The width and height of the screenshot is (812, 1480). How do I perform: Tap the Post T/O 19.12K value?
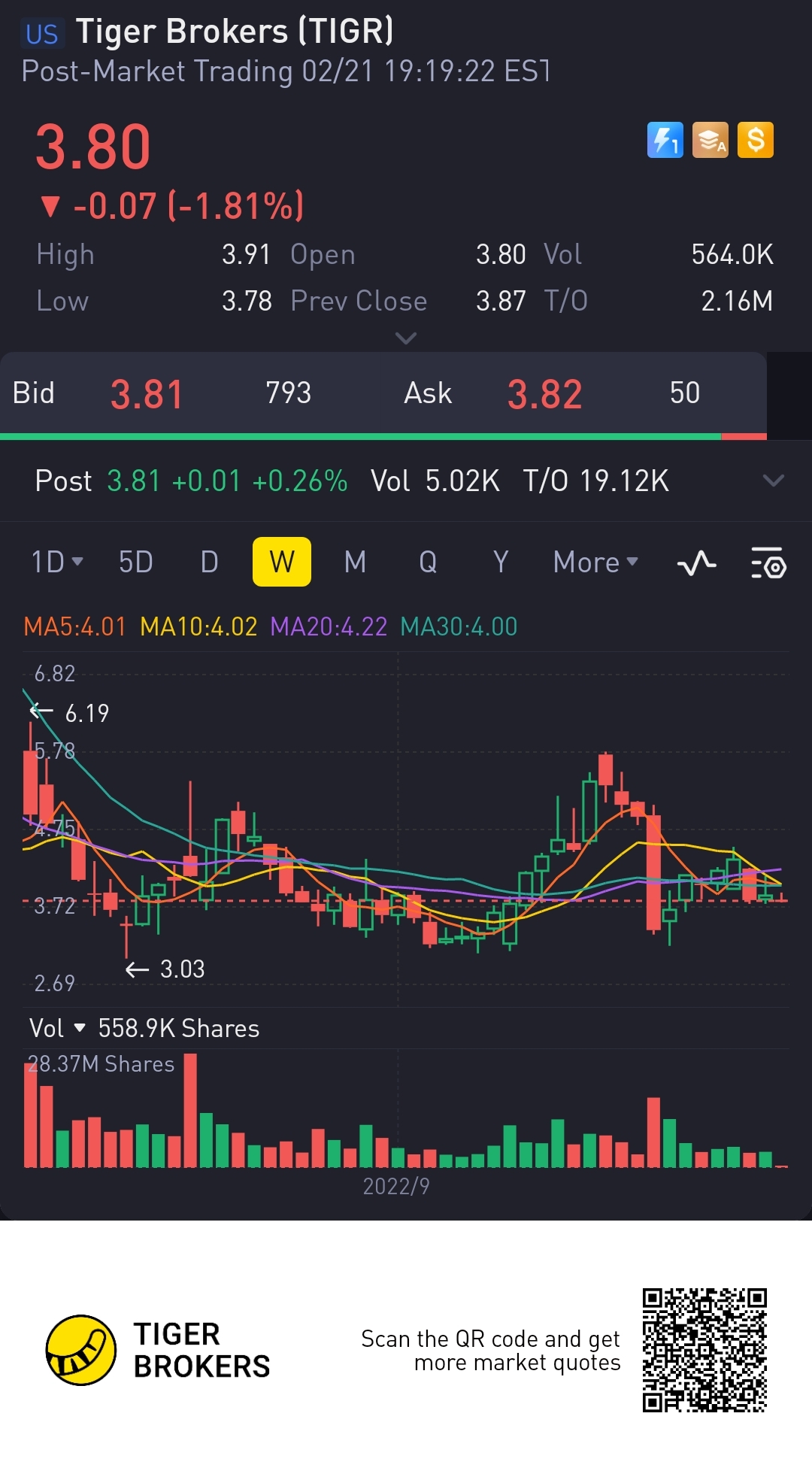pos(625,481)
